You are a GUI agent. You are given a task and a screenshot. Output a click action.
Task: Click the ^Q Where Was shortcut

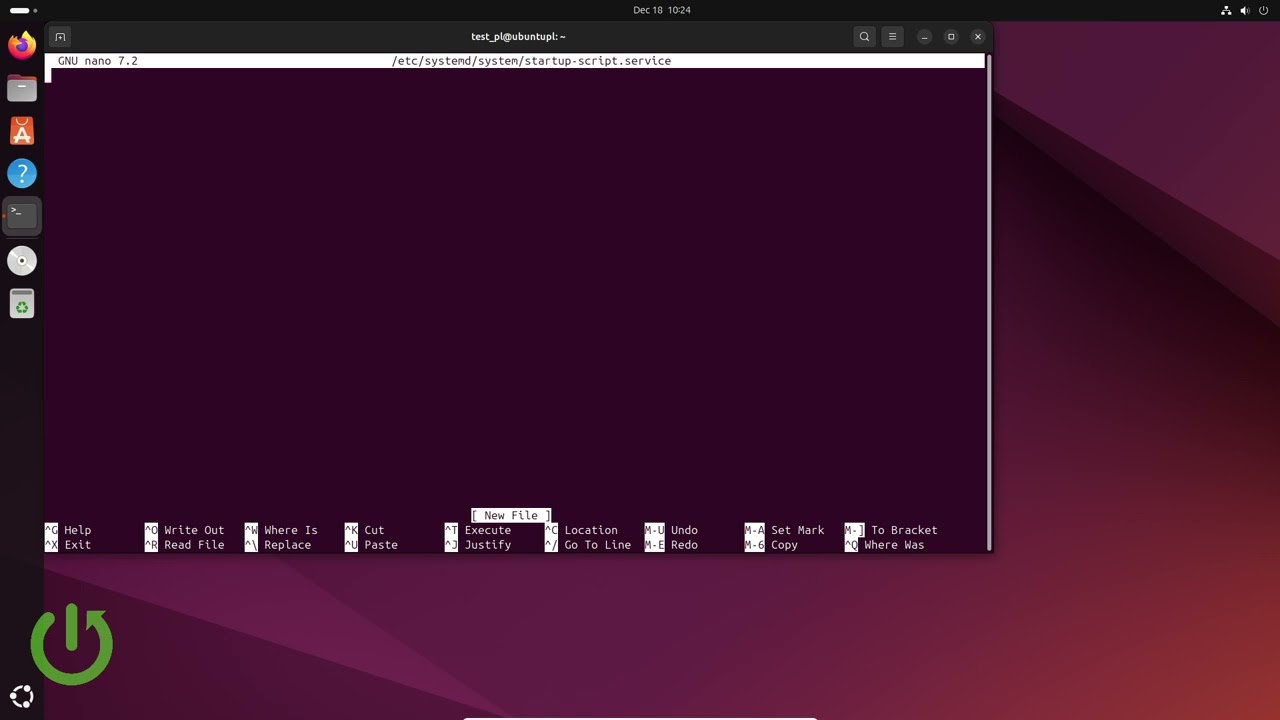tap(885, 545)
